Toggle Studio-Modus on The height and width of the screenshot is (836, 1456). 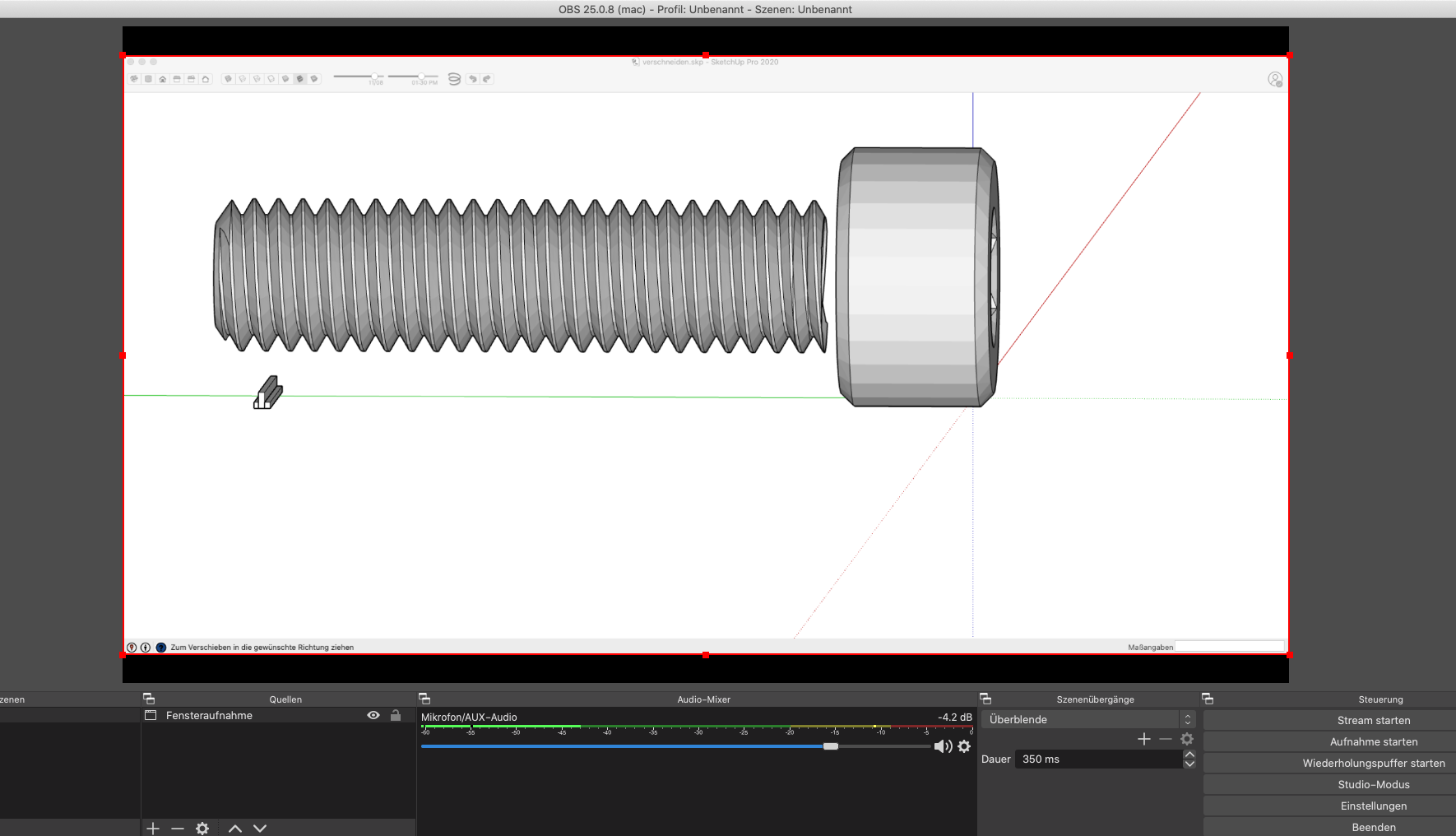coord(1373,784)
